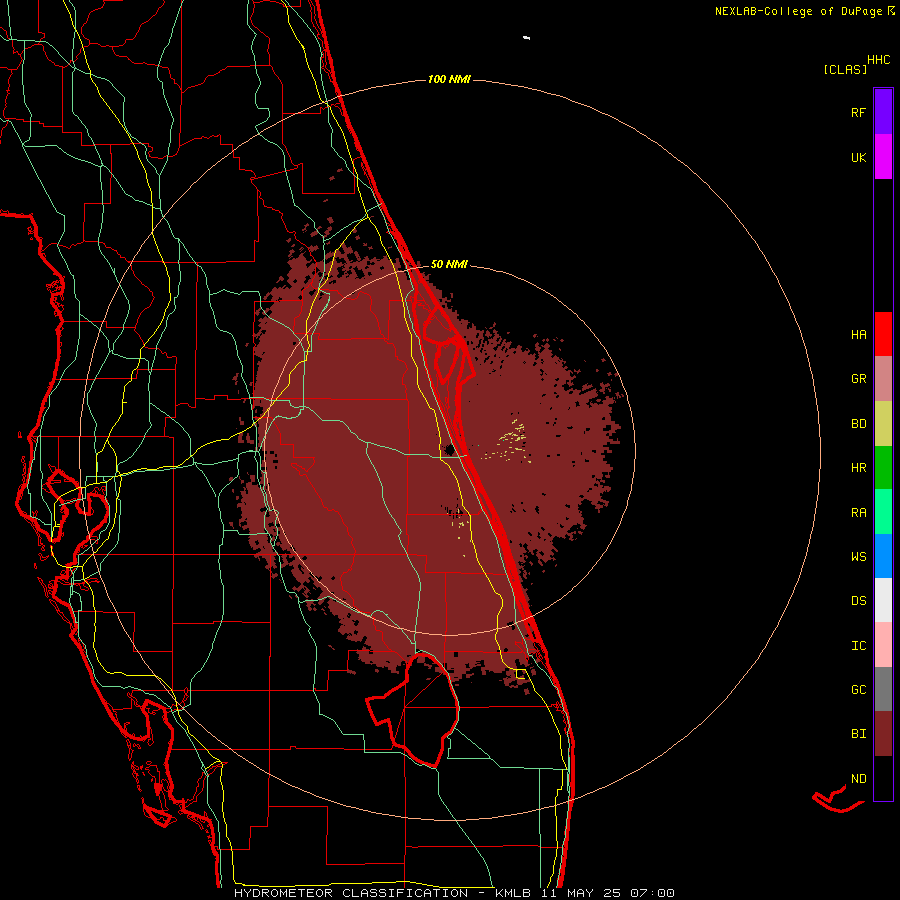Click the RF legend label
Image resolution: width=900 pixels, height=900 pixels.
[x=858, y=112]
